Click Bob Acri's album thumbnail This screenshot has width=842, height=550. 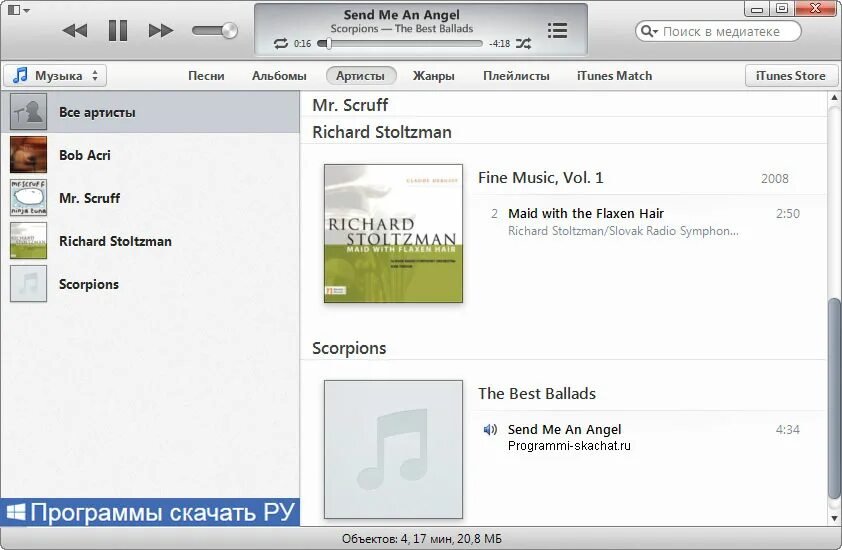point(28,155)
